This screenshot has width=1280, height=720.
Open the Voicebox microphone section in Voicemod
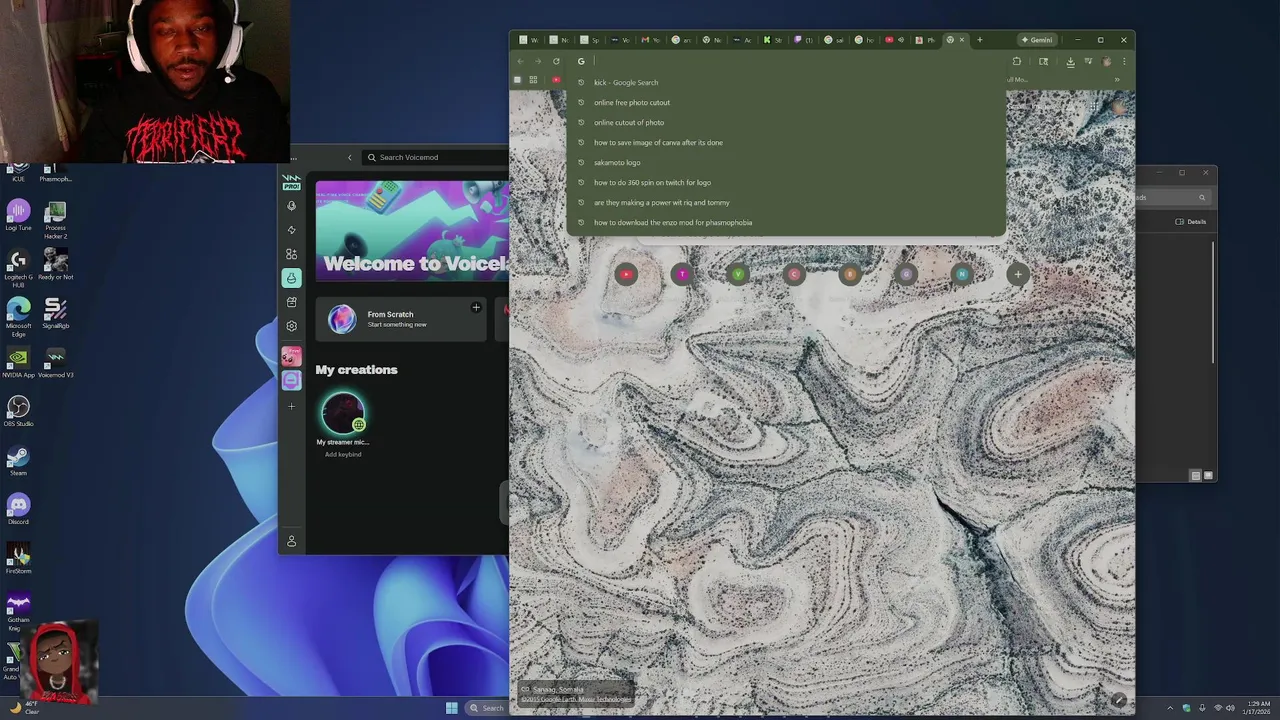click(291, 206)
